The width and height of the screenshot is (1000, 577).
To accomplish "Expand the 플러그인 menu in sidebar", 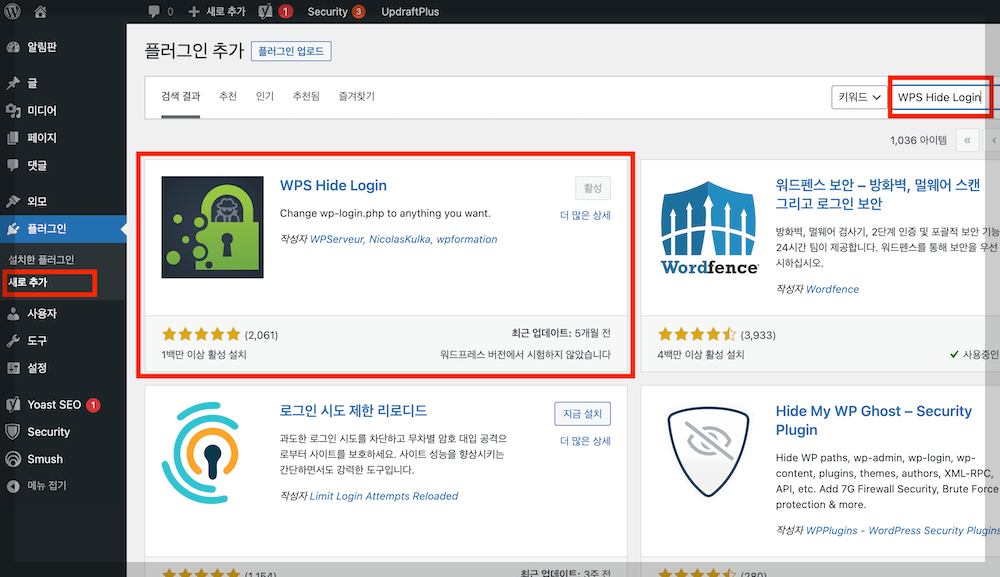I will [x=48, y=228].
